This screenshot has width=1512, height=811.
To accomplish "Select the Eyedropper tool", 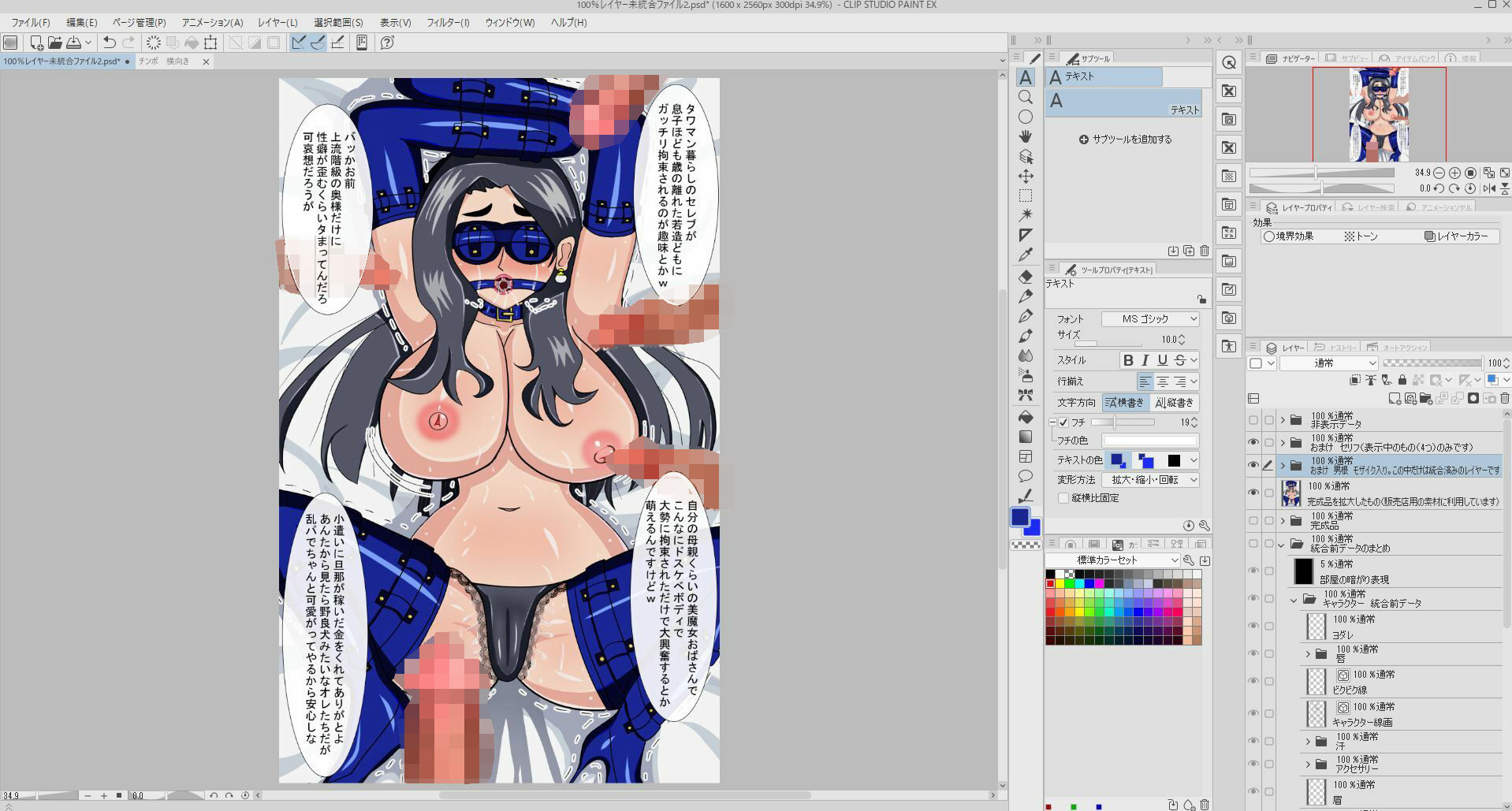I will click(x=1025, y=255).
